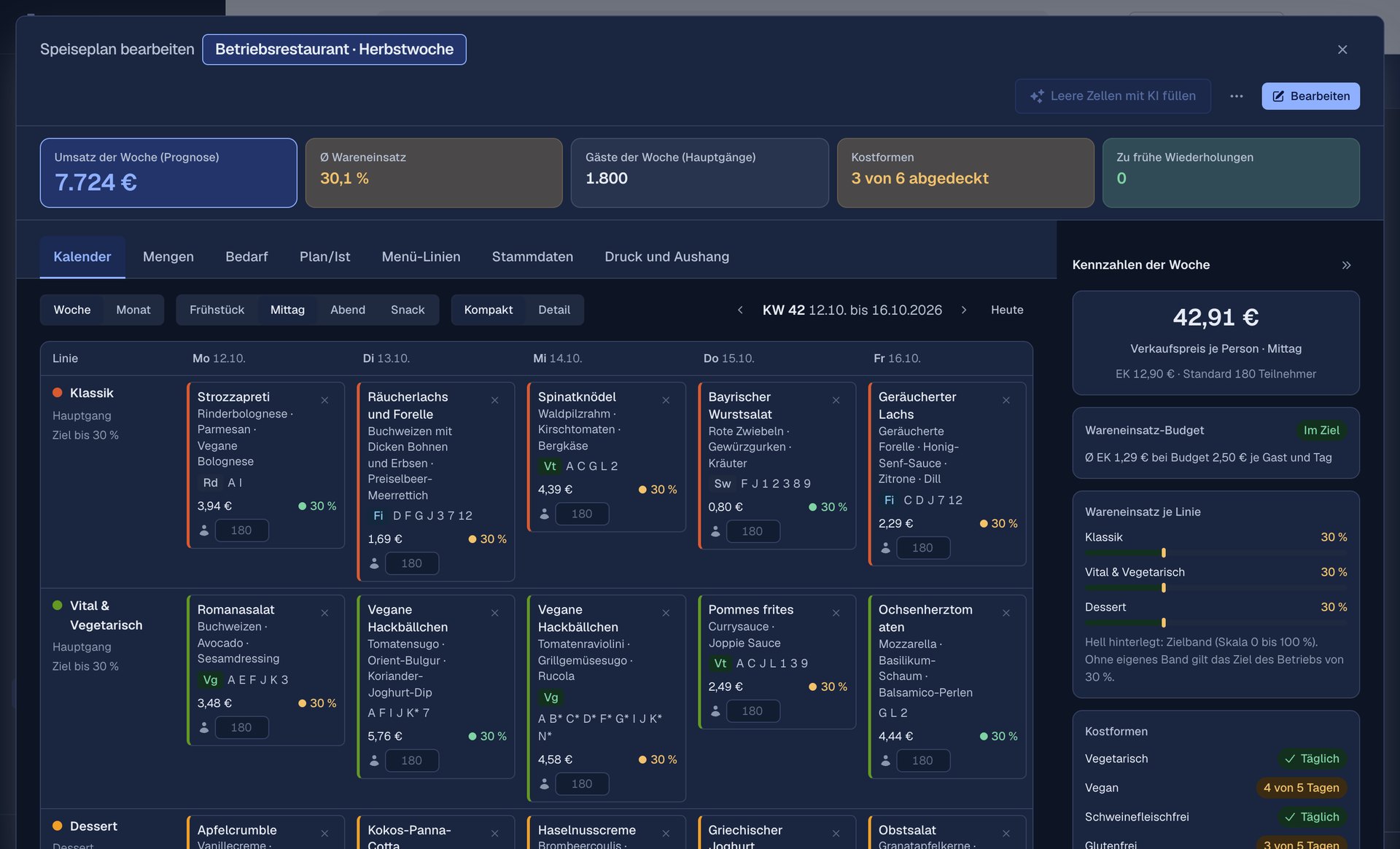Select the Kostformen summary card

pyautogui.click(x=965, y=173)
